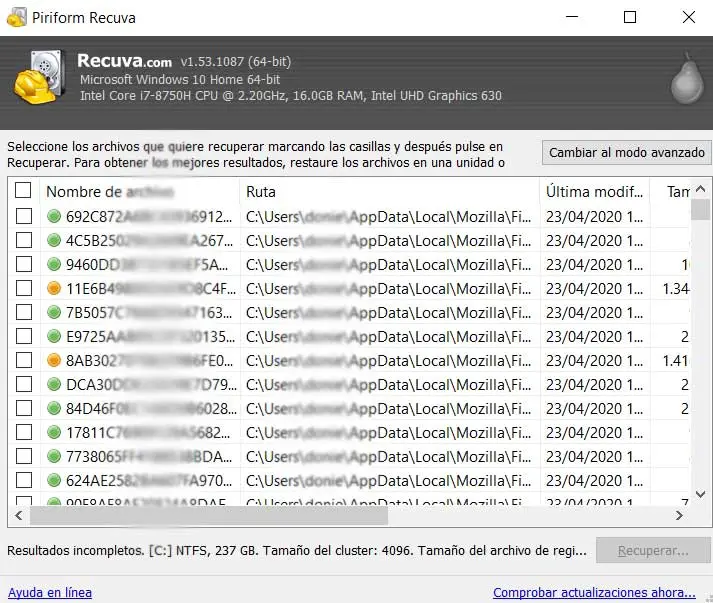
Task: Click the vertical scrollbar thumb
Action: click(700, 210)
